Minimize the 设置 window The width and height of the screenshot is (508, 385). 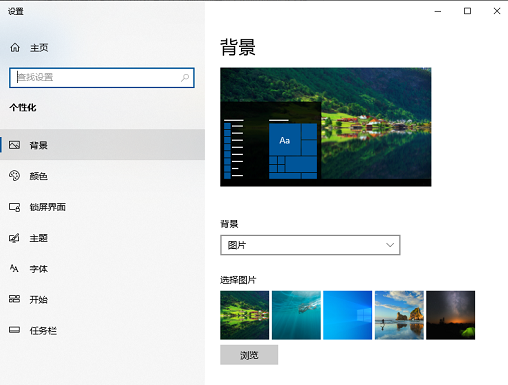pyautogui.click(x=438, y=11)
